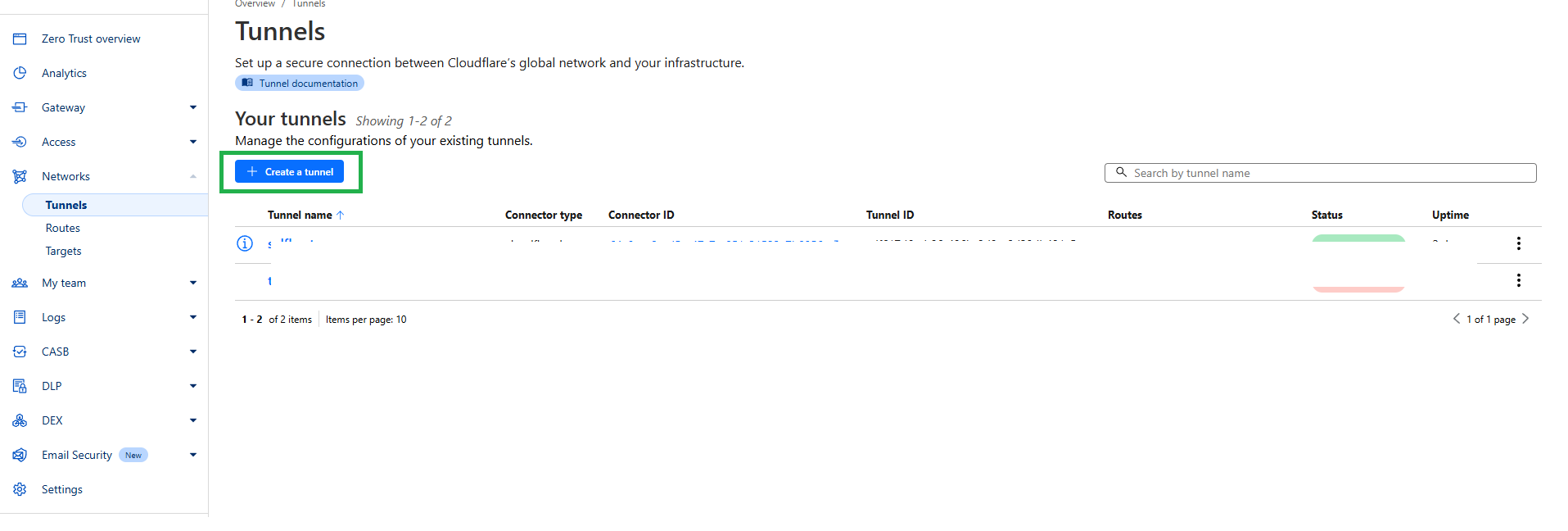Click the Gateway sidebar icon
The image size is (1568, 531).
click(x=20, y=107)
